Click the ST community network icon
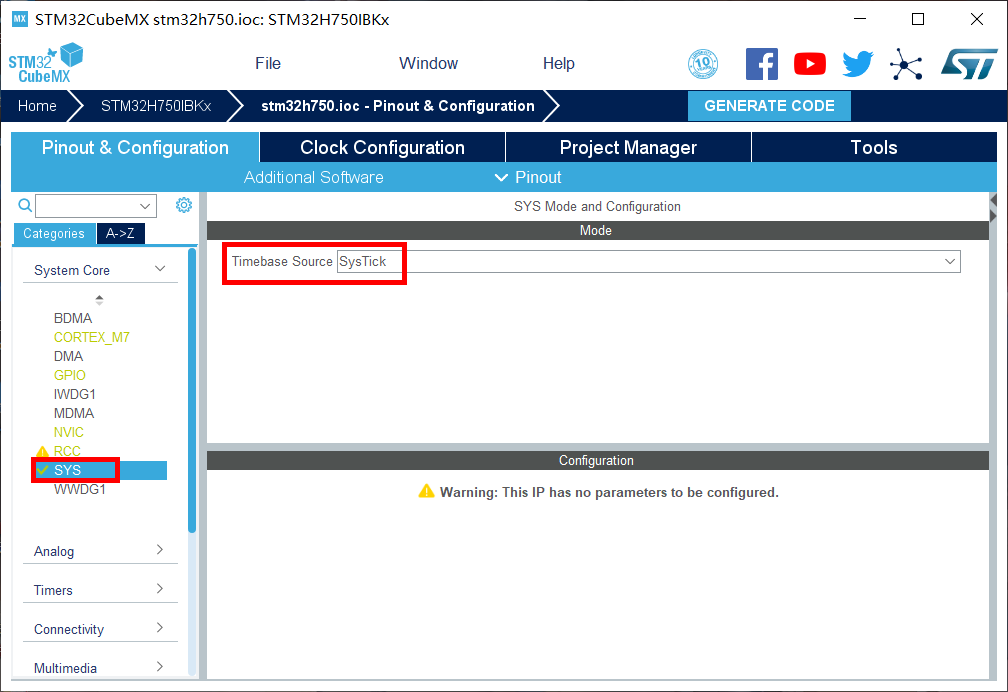 906,64
